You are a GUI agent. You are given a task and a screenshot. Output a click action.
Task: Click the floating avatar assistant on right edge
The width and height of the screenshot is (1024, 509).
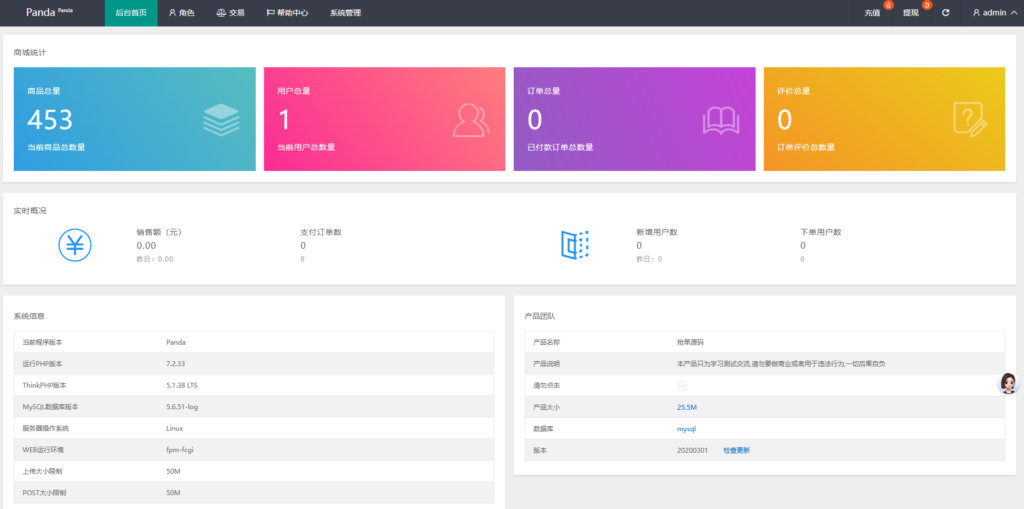point(1009,384)
